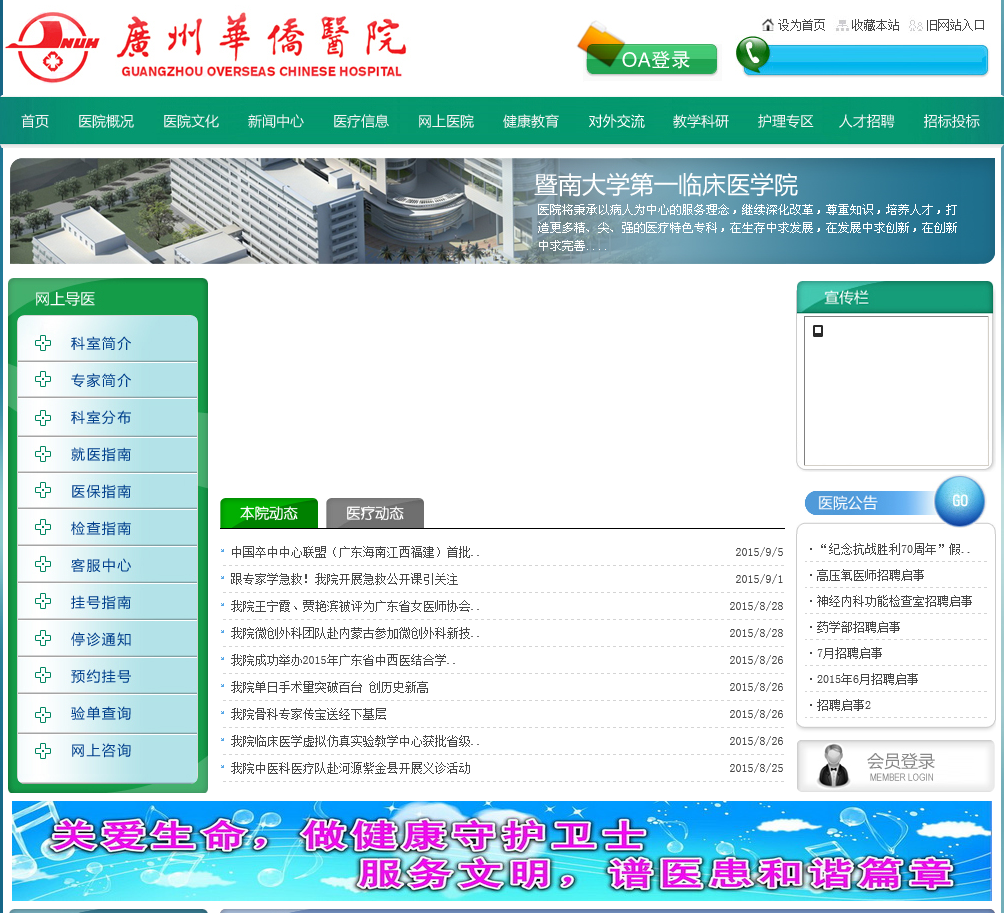
Task: Open the 医院文化 menu item
Action: (x=191, y=121)
